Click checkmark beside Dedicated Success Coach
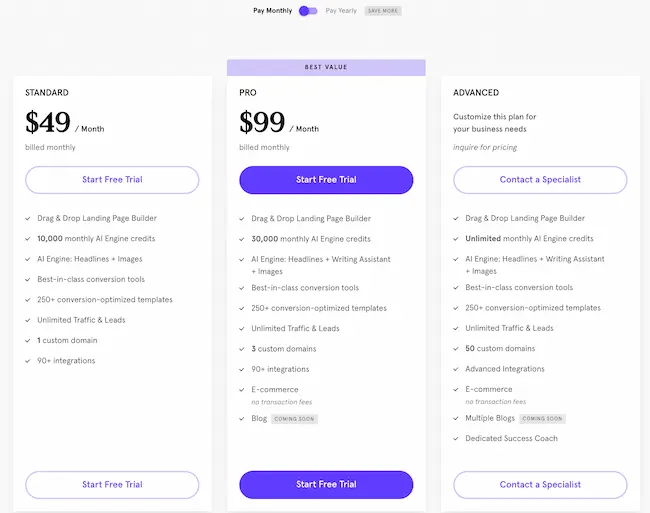The image size is (650, 513). coord(456,439)
